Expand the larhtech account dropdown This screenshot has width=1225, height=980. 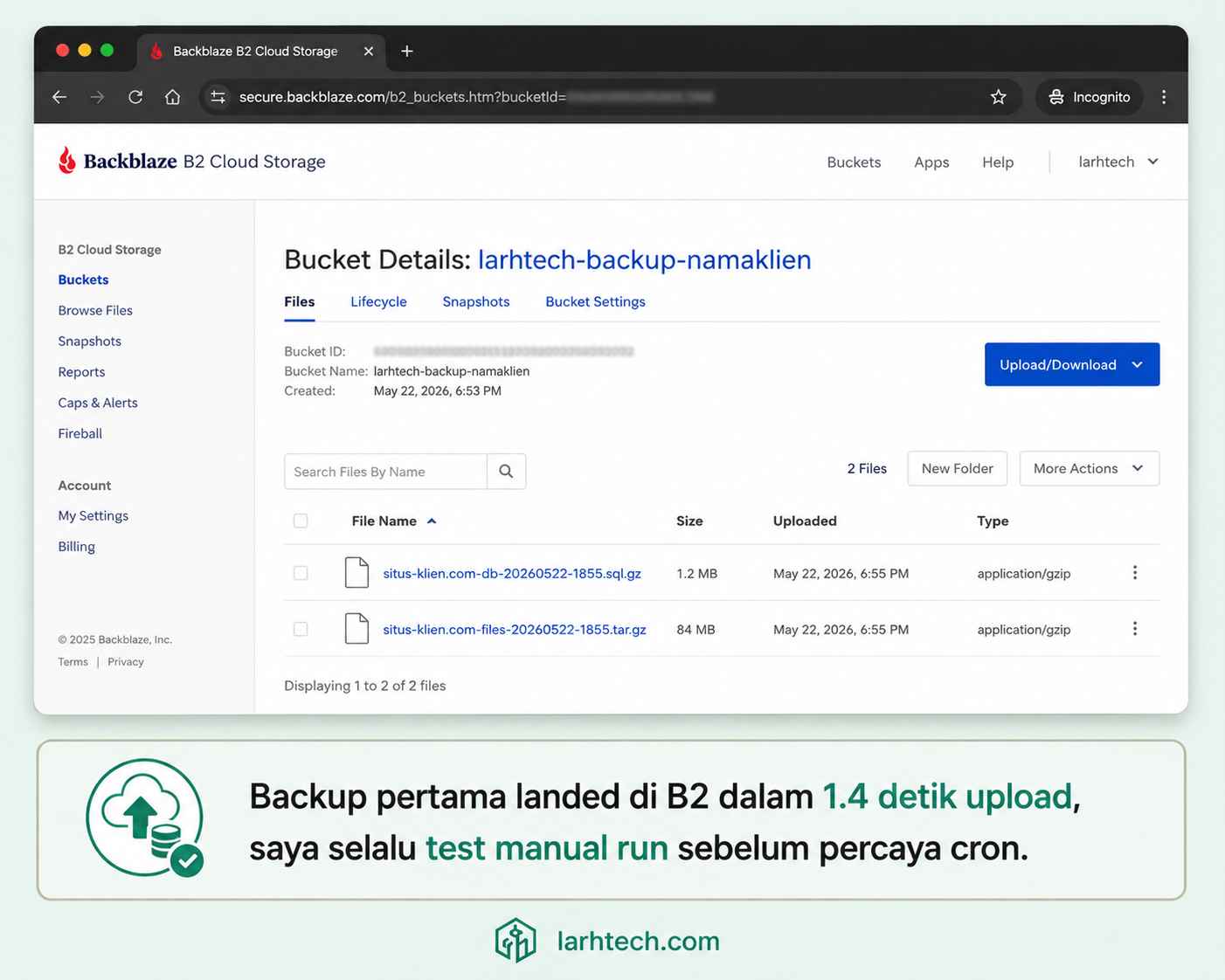1118,162
